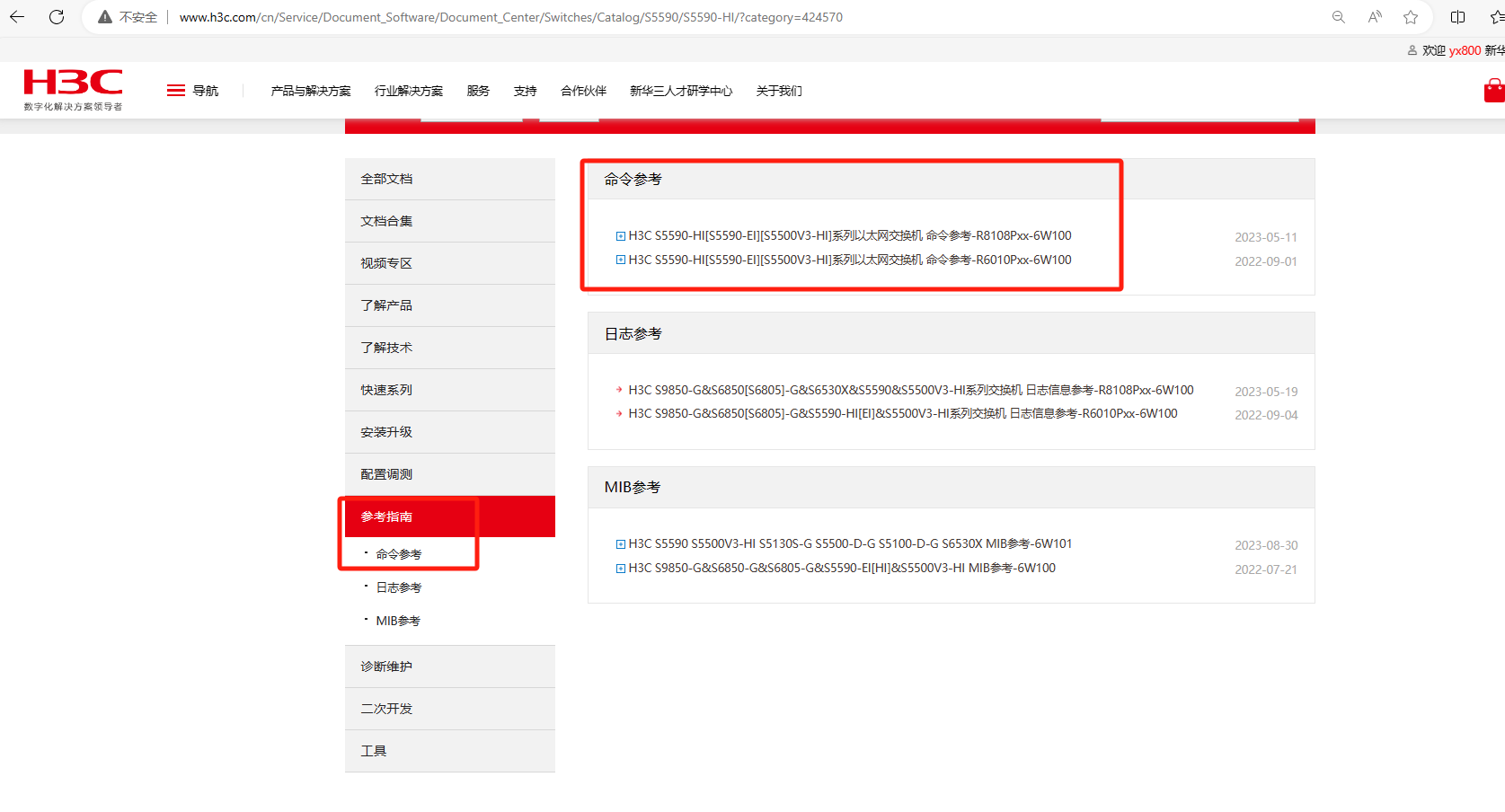
Task: Click the date 2023-05-19
Action: [1266, 392]
